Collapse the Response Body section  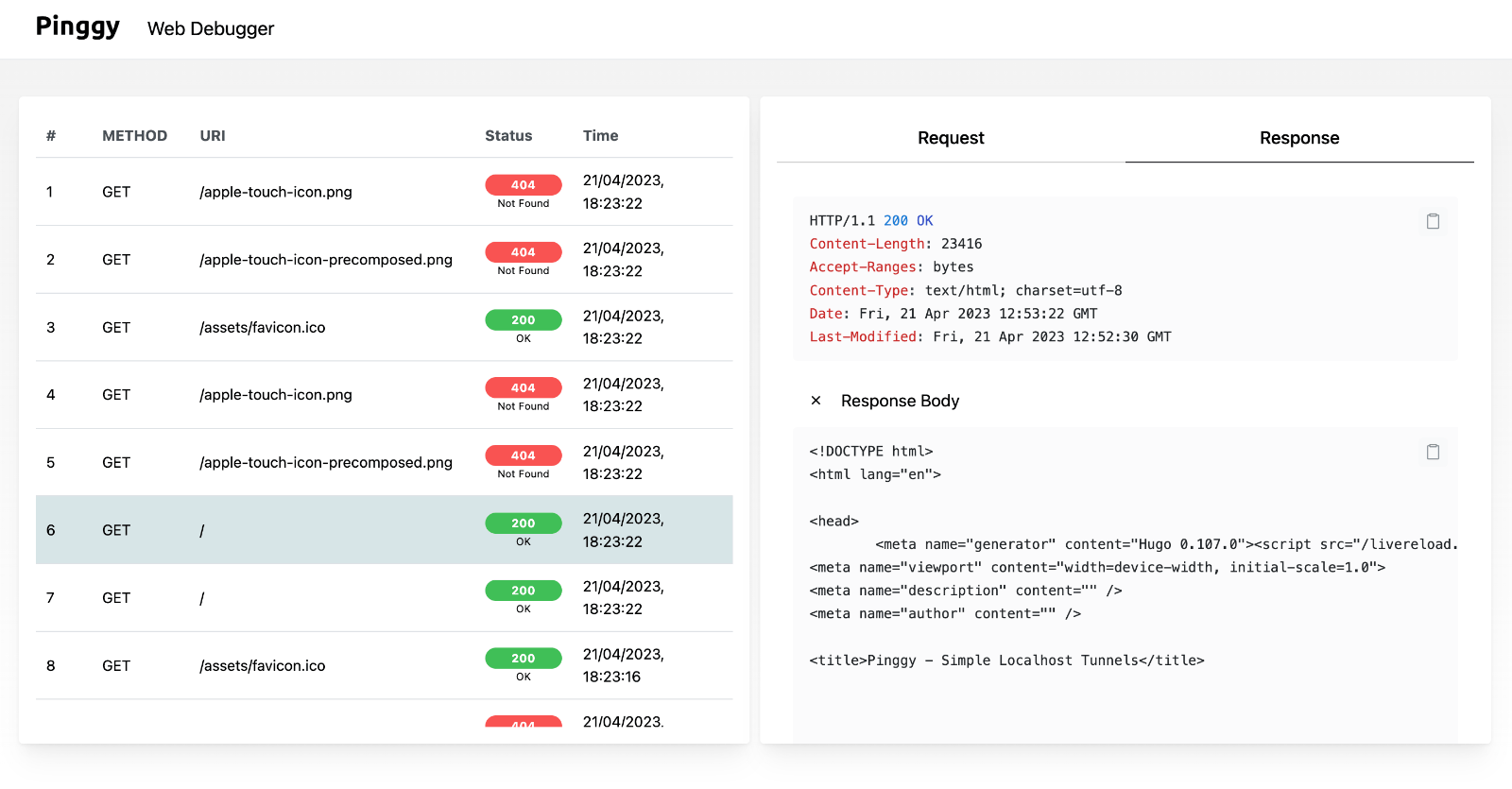[816, 401]
